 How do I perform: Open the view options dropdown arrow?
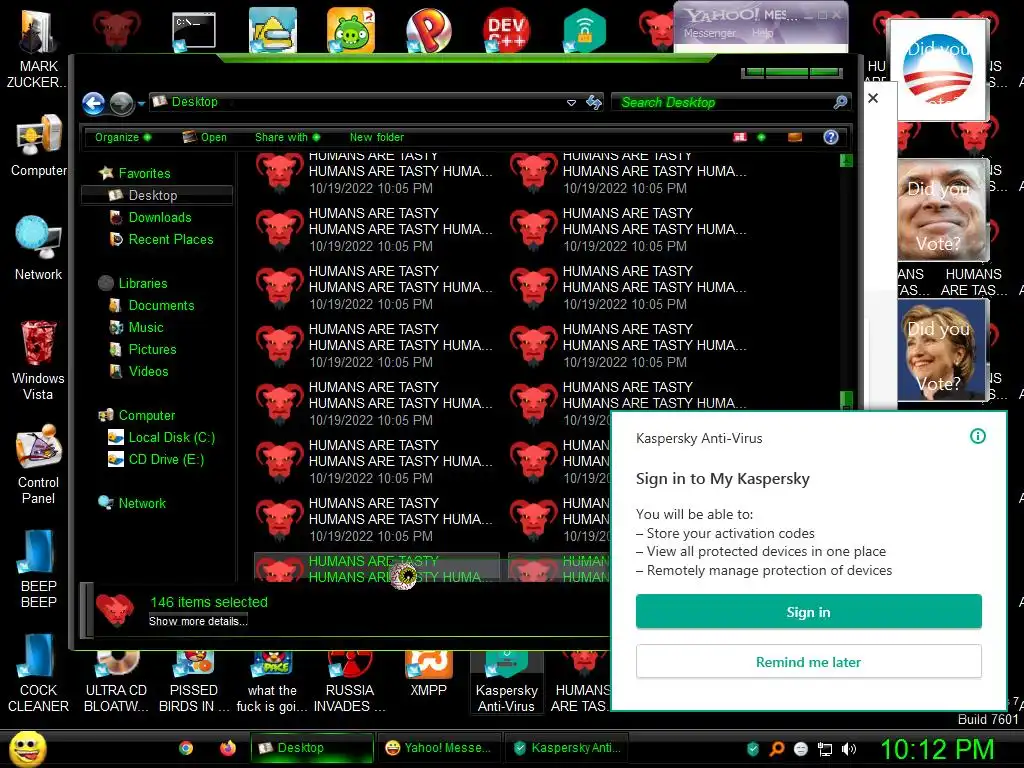pyautogui.click(x=761, y=137)
